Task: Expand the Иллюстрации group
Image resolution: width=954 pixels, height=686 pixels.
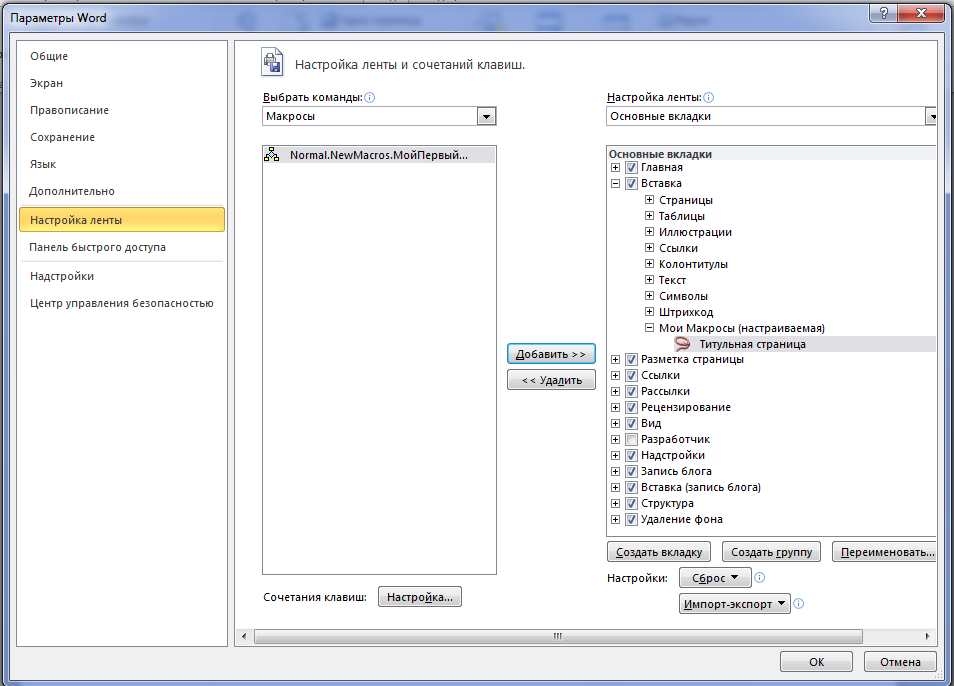Action: (649, 232)
